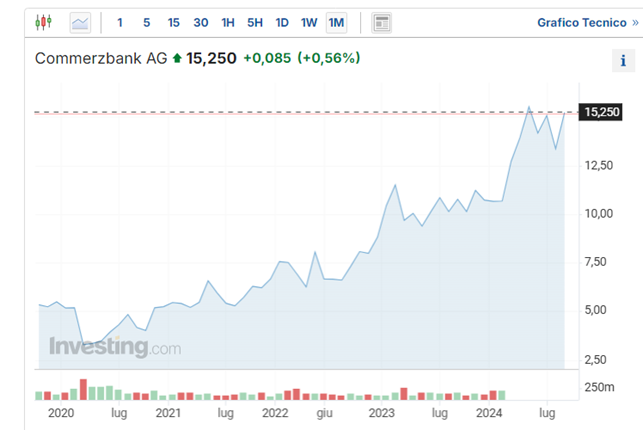Switch to the 5H timeframe
Viewport: 643px width, 430px height.
click(255, 22)
